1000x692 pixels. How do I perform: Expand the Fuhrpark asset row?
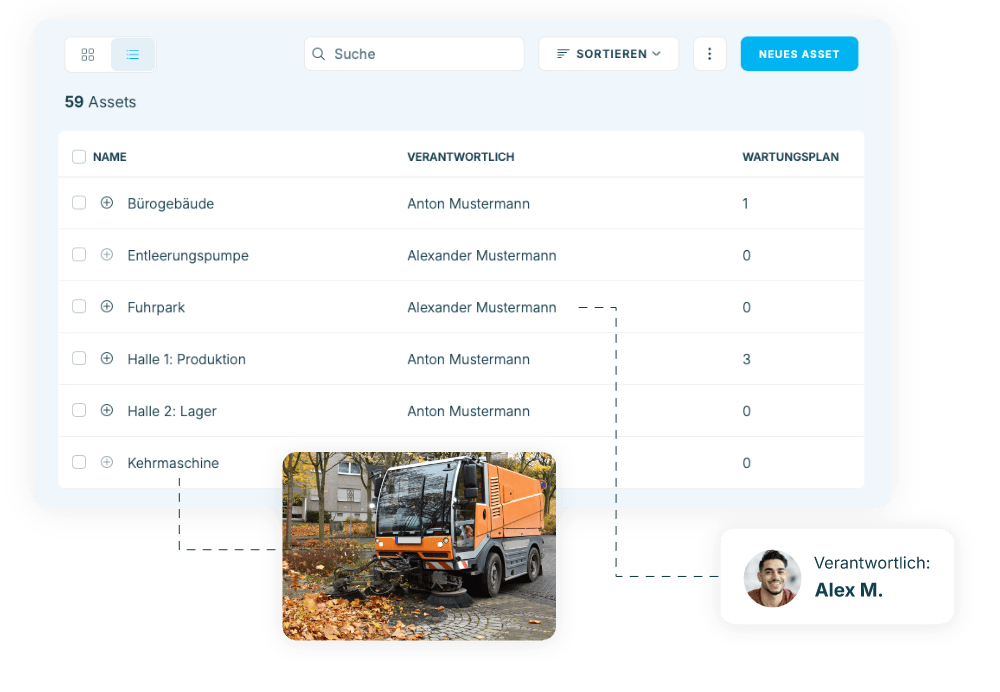tap(107, 307)
